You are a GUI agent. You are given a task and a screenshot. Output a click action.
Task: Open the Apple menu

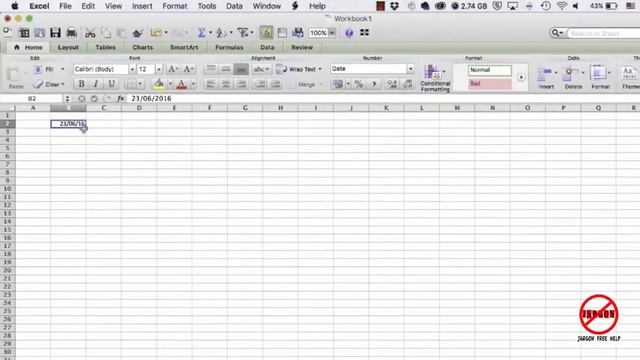(x=15, y=6)
